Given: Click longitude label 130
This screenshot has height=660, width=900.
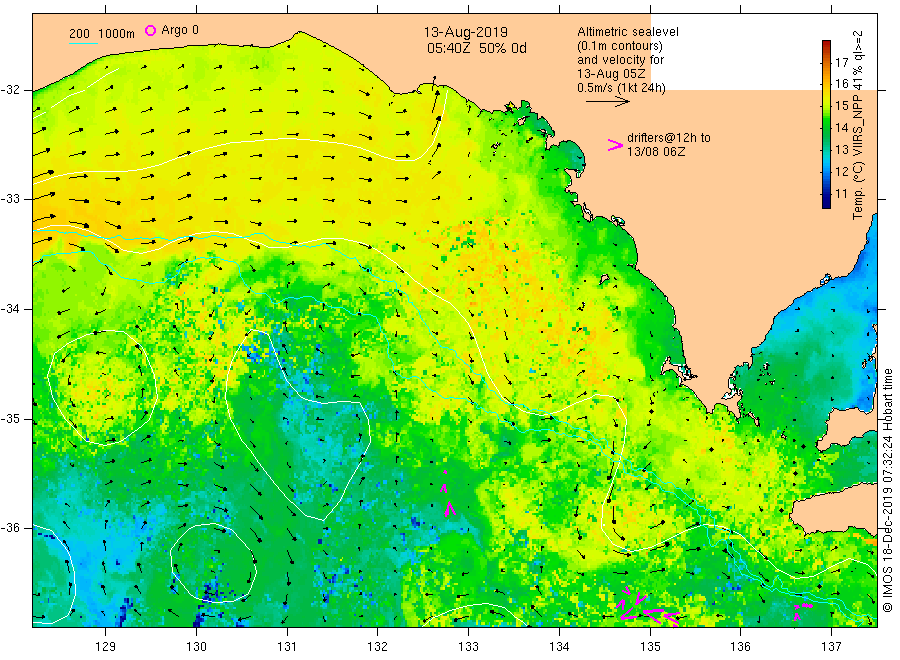Looking at the screenshot, I should 196,647.
